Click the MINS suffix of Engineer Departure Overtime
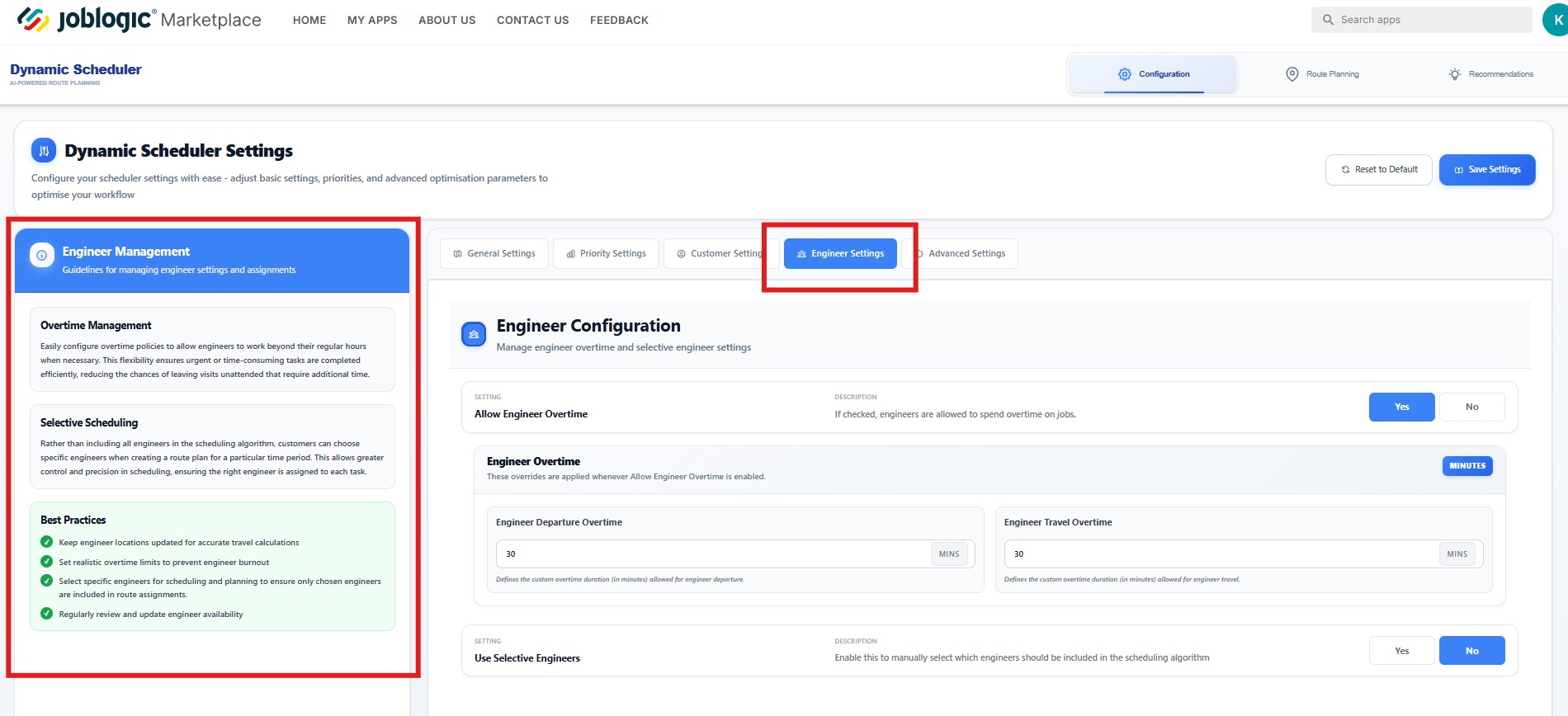The height and width of the screenshot is (716, 1568). (x=949, y=554)
